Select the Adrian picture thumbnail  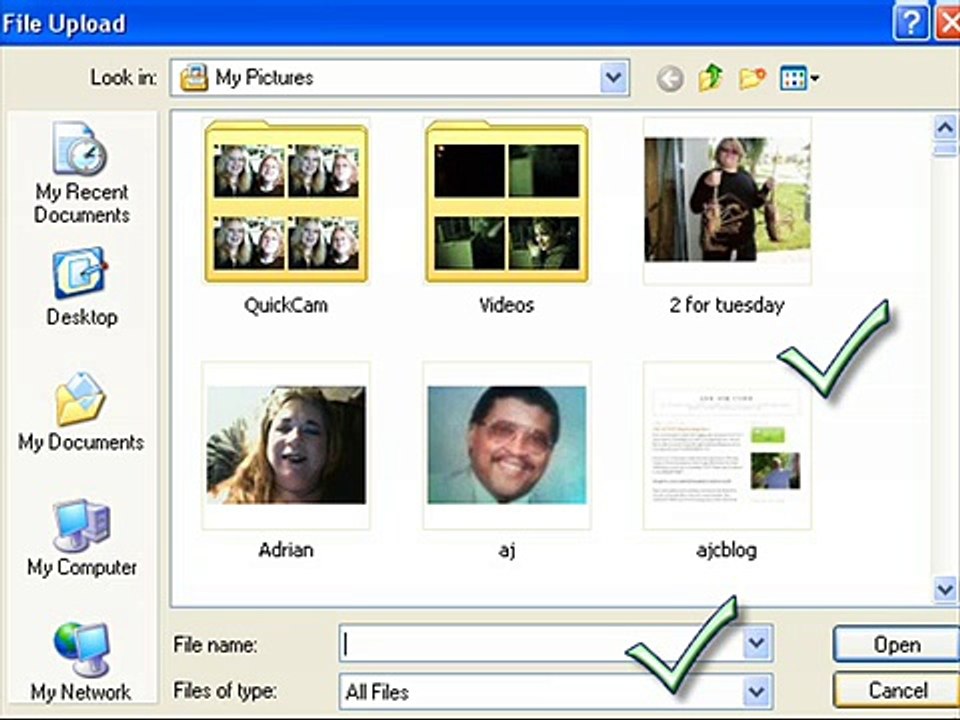(x=286, y=445)
